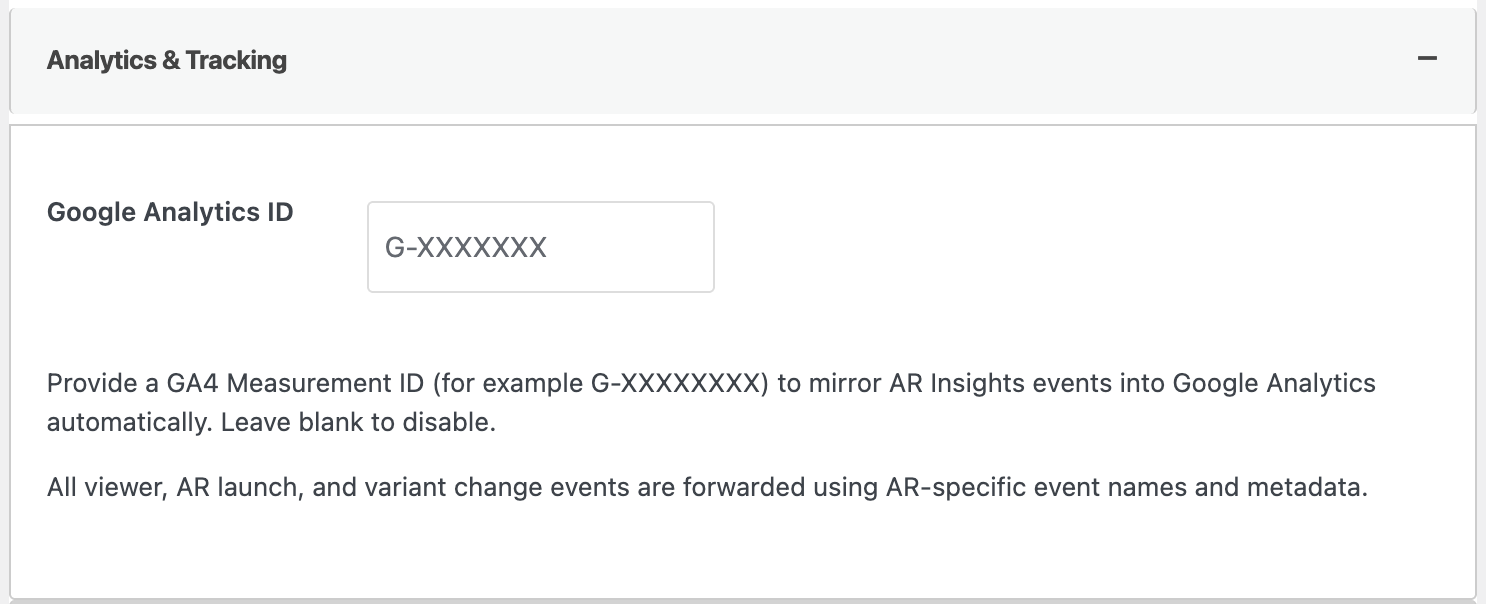Click the empty middle of the panel header bar
The width and height of the screenshot is (1486, 604).
[800, 60]
